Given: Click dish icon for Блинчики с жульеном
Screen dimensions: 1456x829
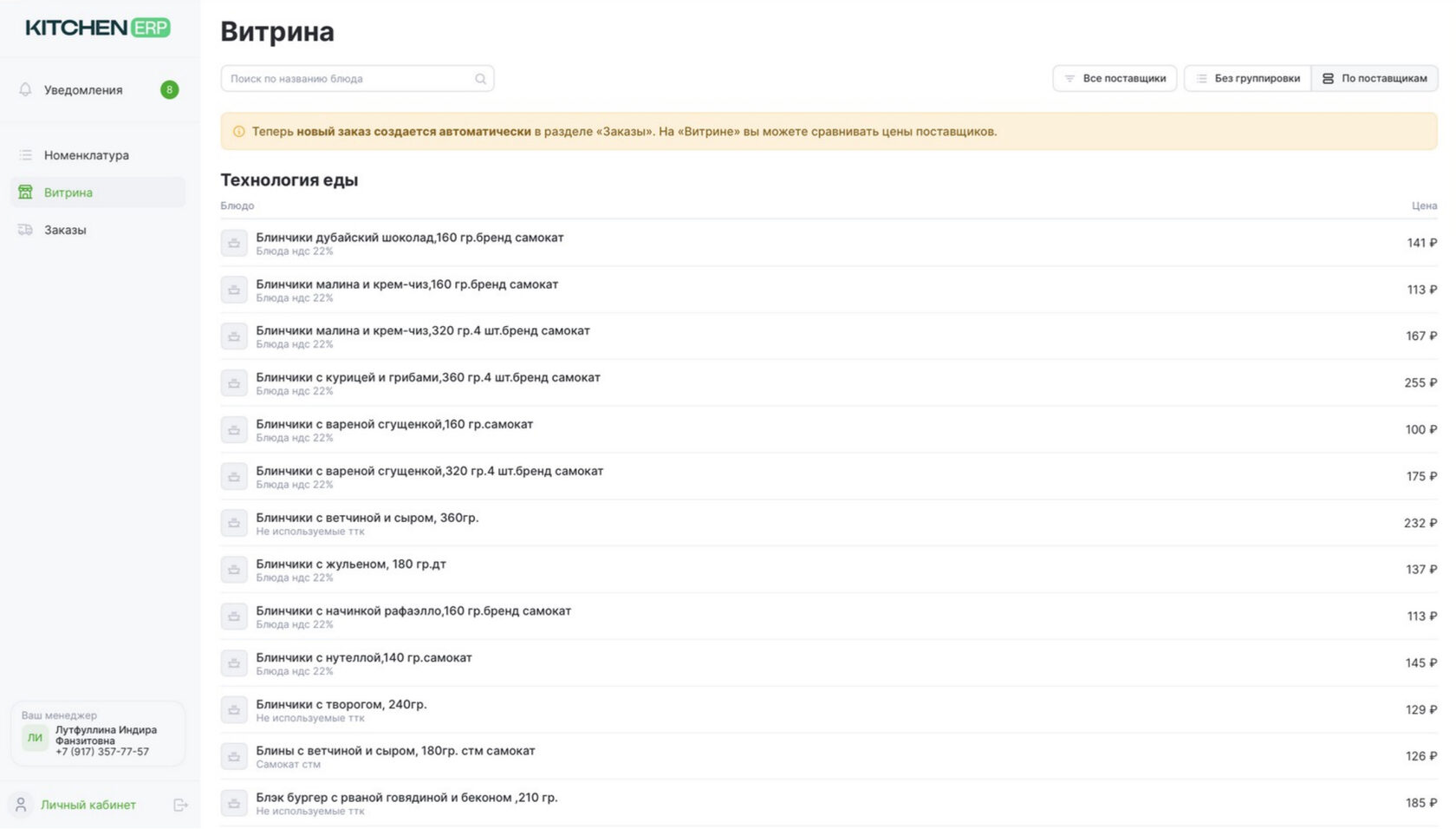Looking at the screenshot, I should click(234, 570).
